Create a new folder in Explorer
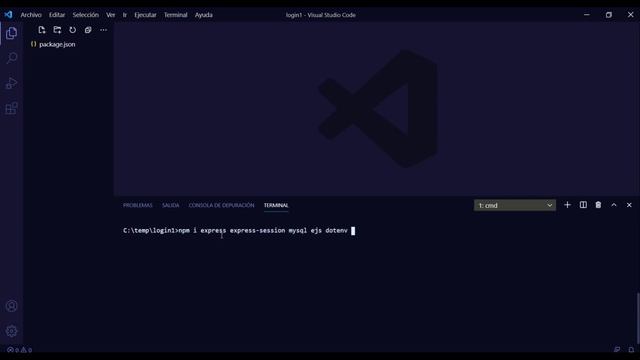640x360 pixels. click(x=57, y=30)
